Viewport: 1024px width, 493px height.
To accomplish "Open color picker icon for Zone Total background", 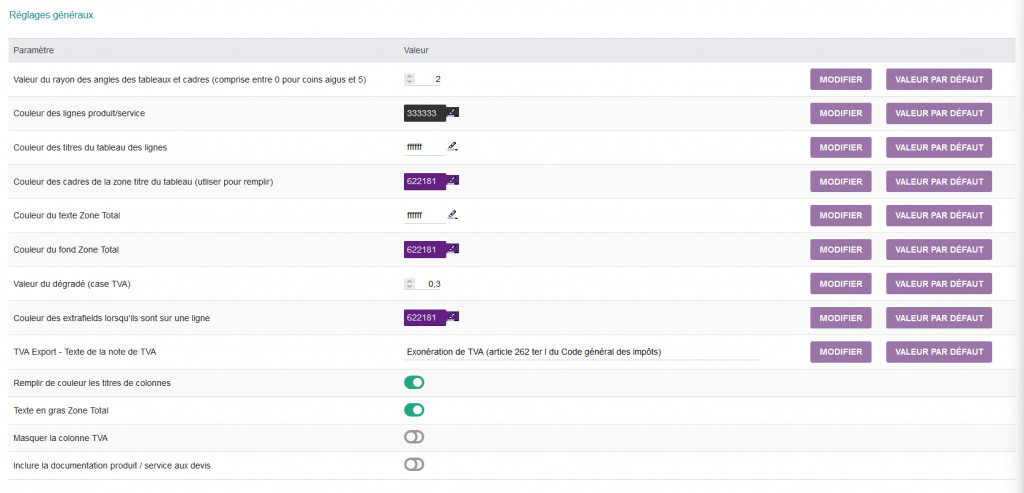I will click(x=452, y=249).
